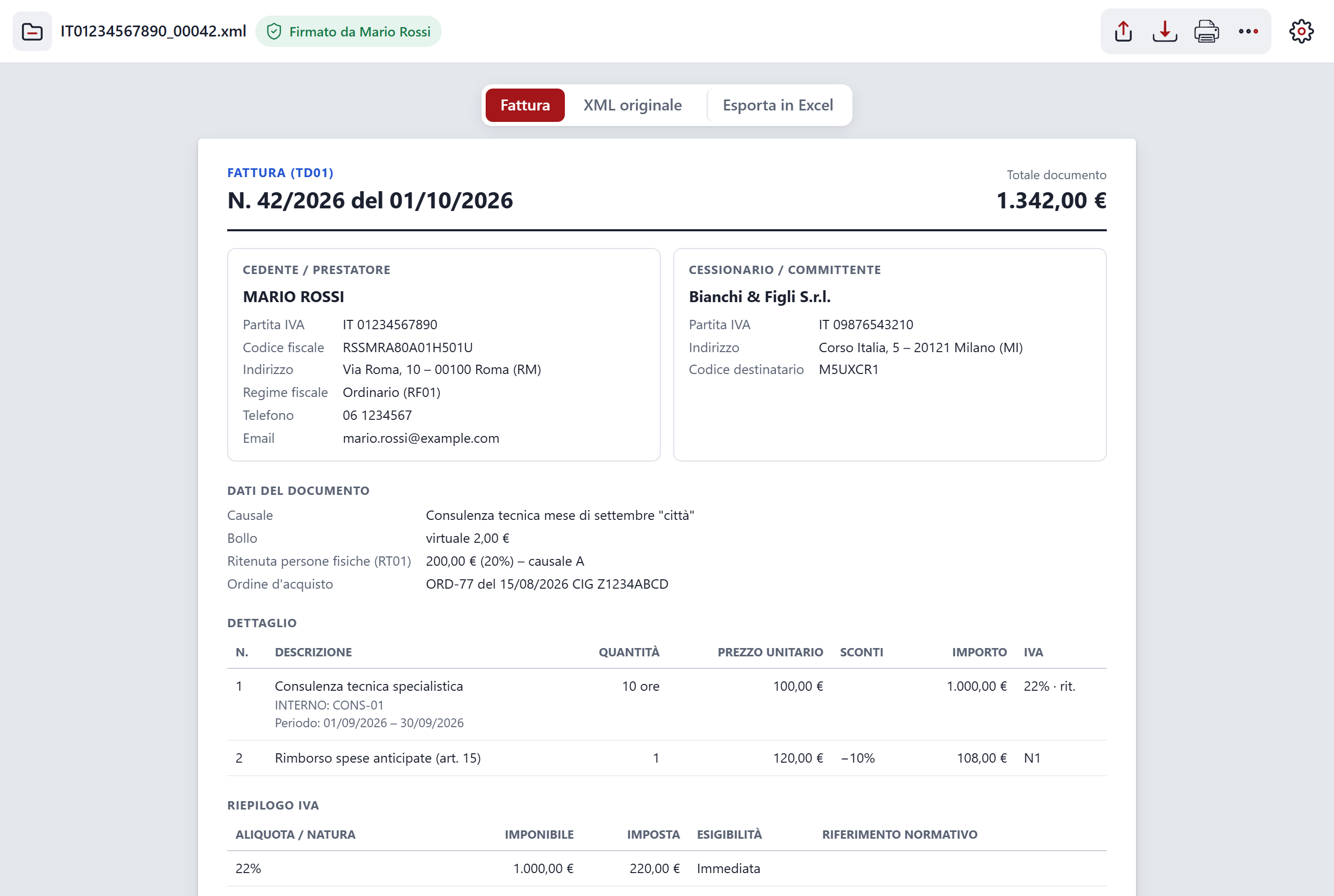Click invoice title N. 42/2026 del 01/10/2026
This screenshot has width=1334, height=896.
[370, 201]
